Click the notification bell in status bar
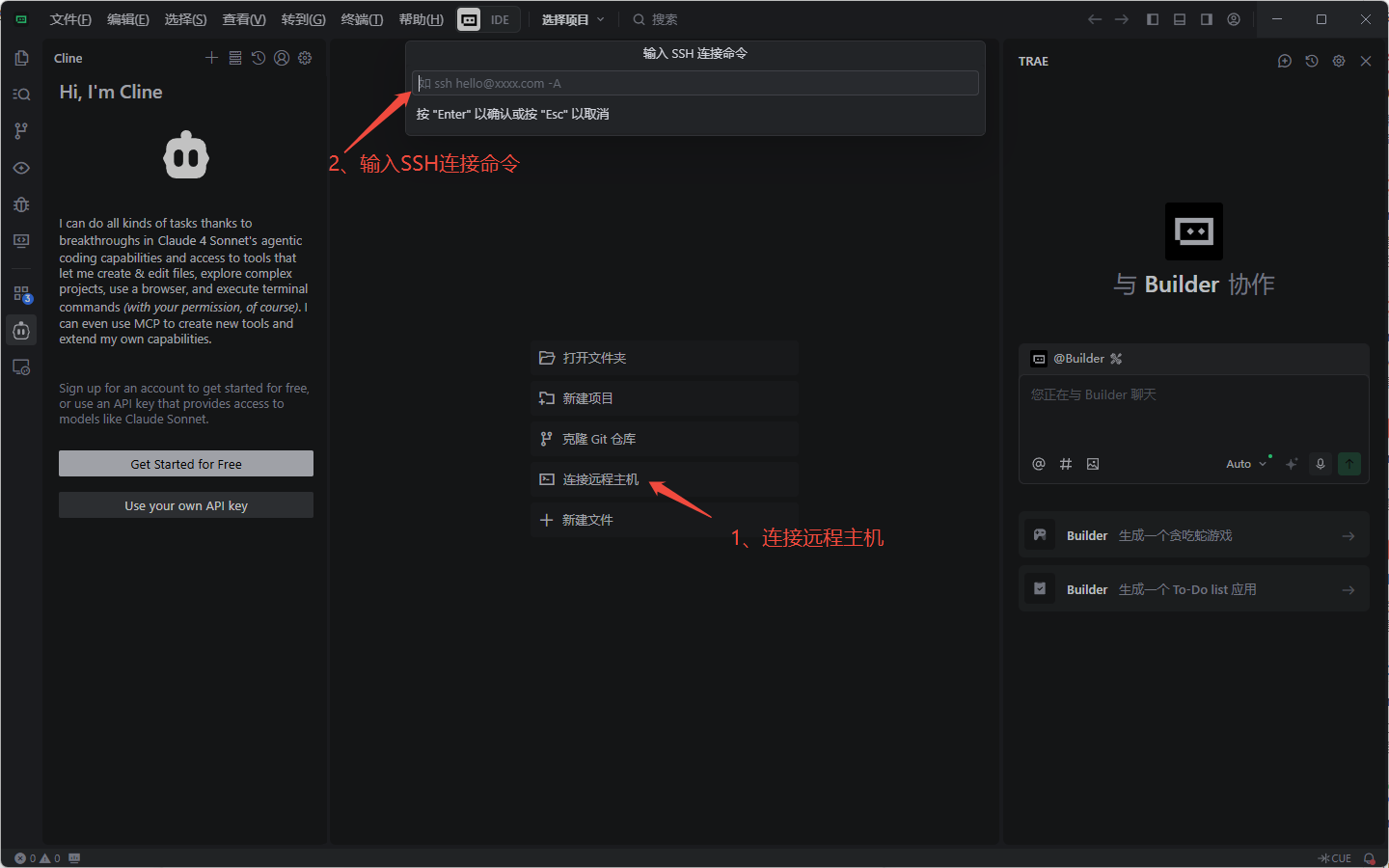This screenshot has height=868, width=1389. click(x=1369, y=858)
